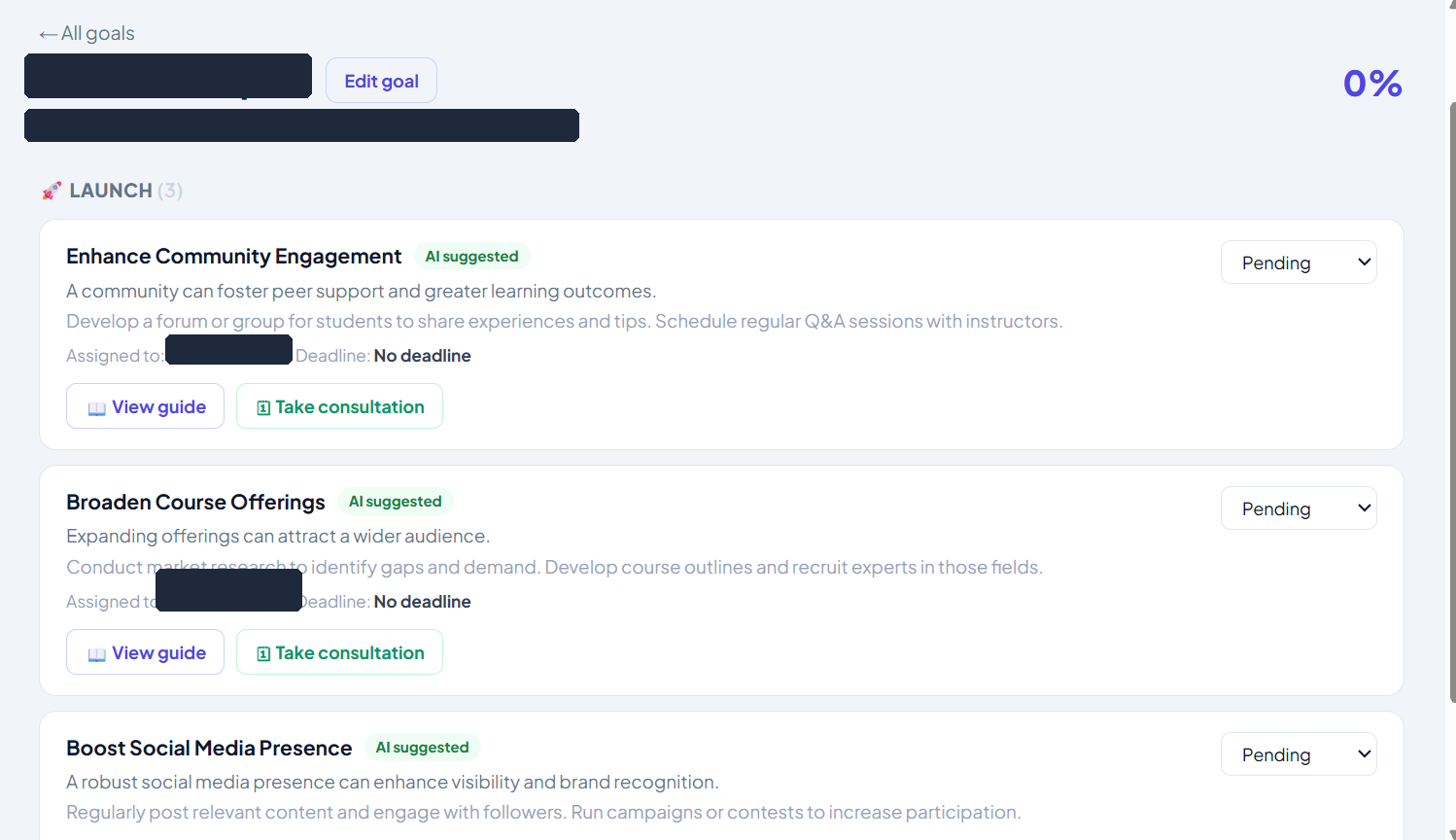Select the LAUNCH section heading

[x=111, y=191]
